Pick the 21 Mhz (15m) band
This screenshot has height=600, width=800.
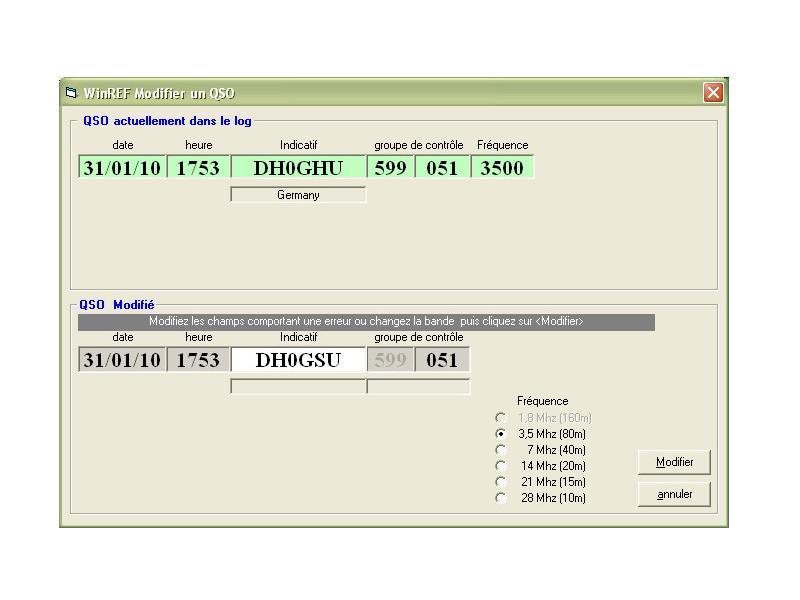click(501, 482)
